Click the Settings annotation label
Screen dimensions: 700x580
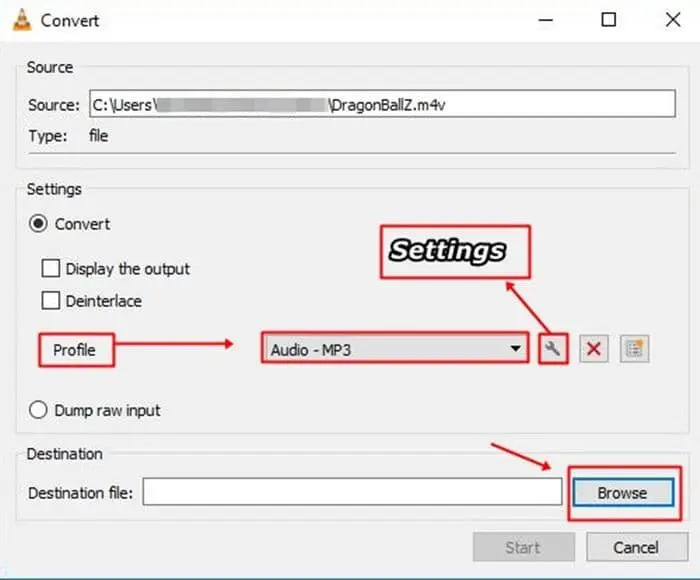(x=447, y=251)
